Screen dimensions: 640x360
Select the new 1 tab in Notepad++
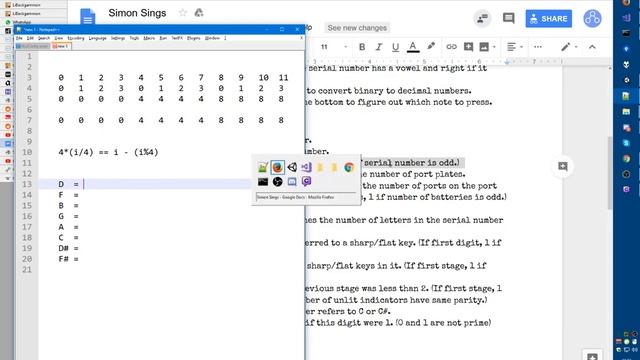(x=61, y=46)
